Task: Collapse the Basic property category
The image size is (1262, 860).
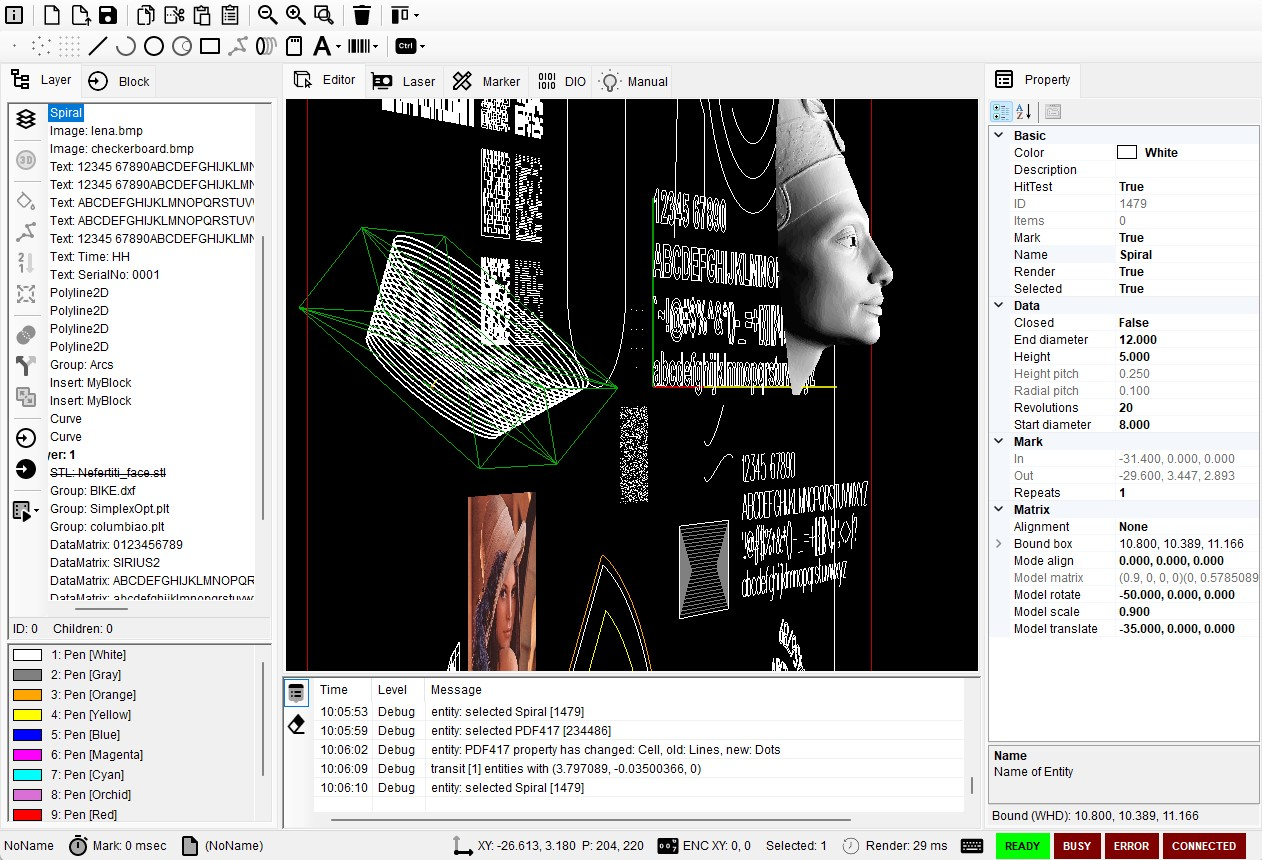Action: [x=998, y=135]
